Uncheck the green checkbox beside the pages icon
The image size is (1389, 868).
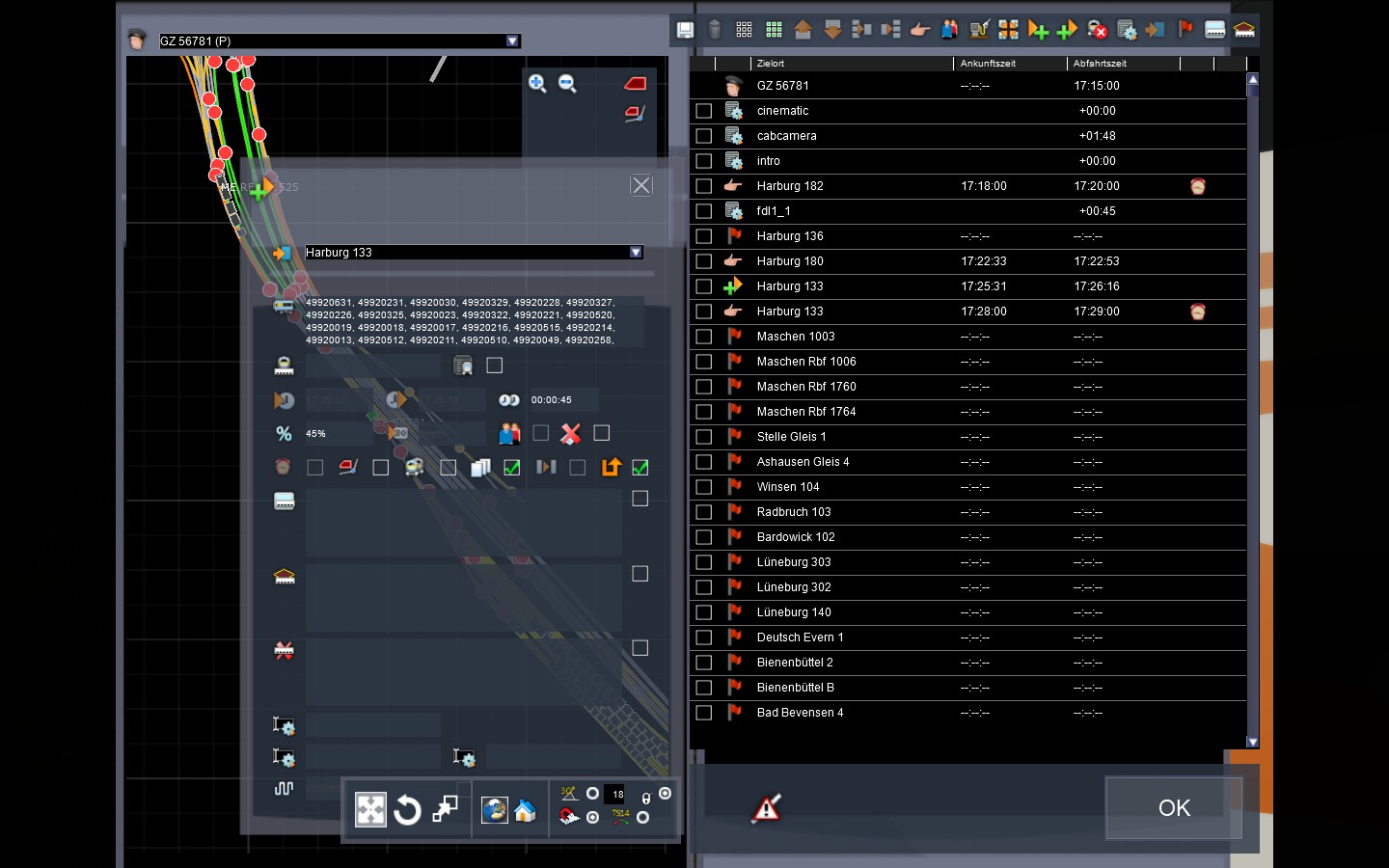(512, 468)
